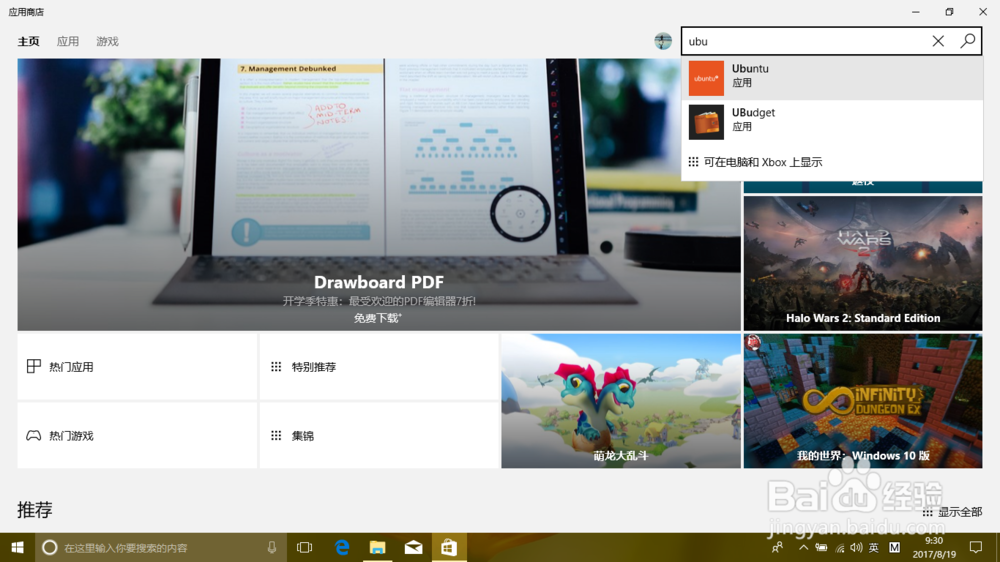Click the Cortana microphone icon
This screenshot has width=1000, height=562.
[x=272, y=547]
